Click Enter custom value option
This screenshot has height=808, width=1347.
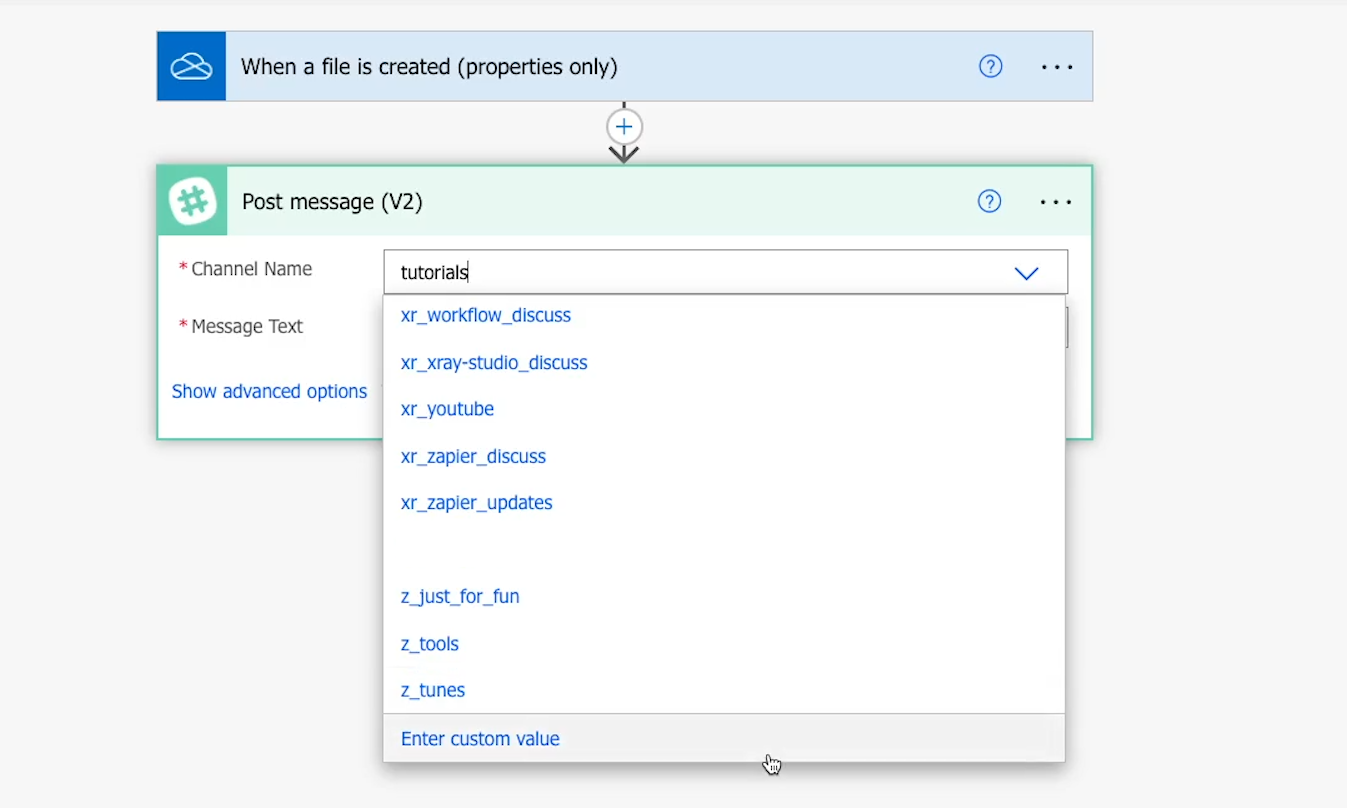[724, 738]
